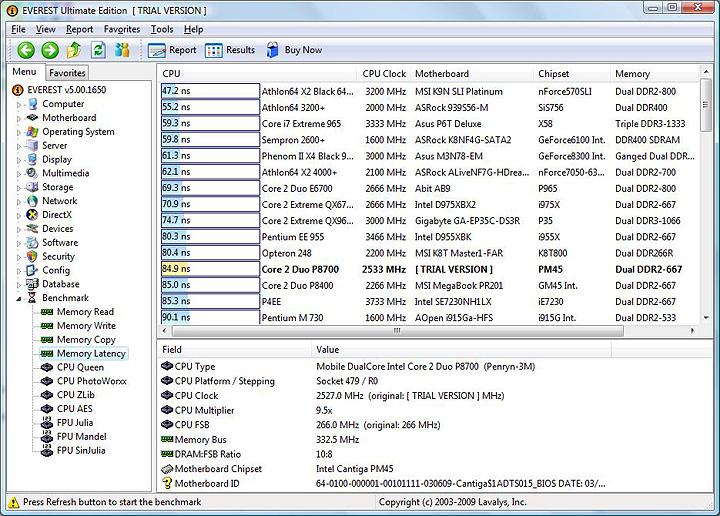This screenshot has width=720, height=516.
Task: Collapse the Benchmark tree node
Action: point(19,299)
